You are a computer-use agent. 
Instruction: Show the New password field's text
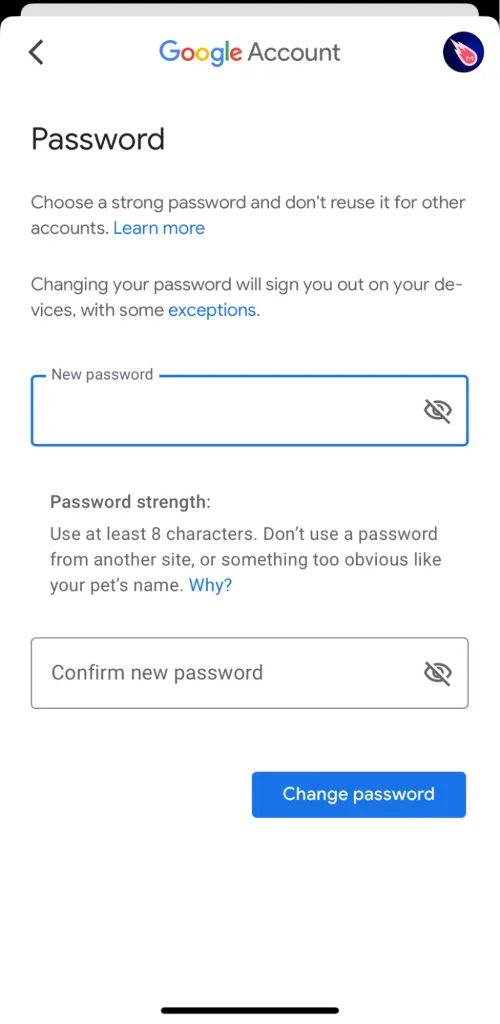coord(438,411)
